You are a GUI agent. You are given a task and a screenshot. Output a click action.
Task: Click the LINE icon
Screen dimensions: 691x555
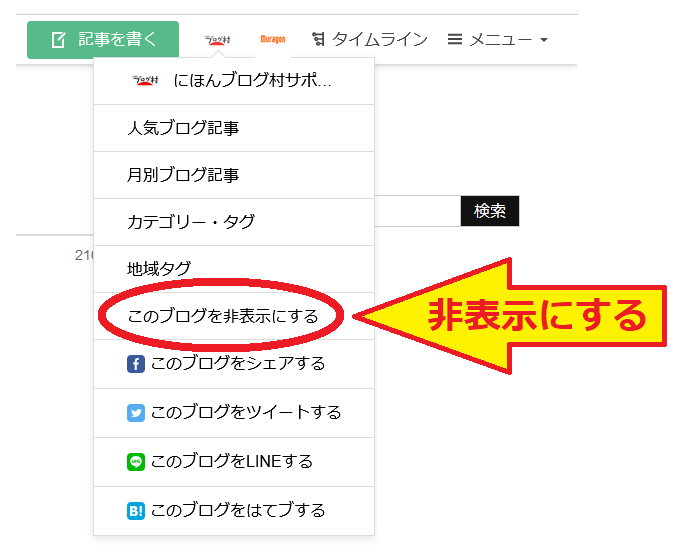136,462
